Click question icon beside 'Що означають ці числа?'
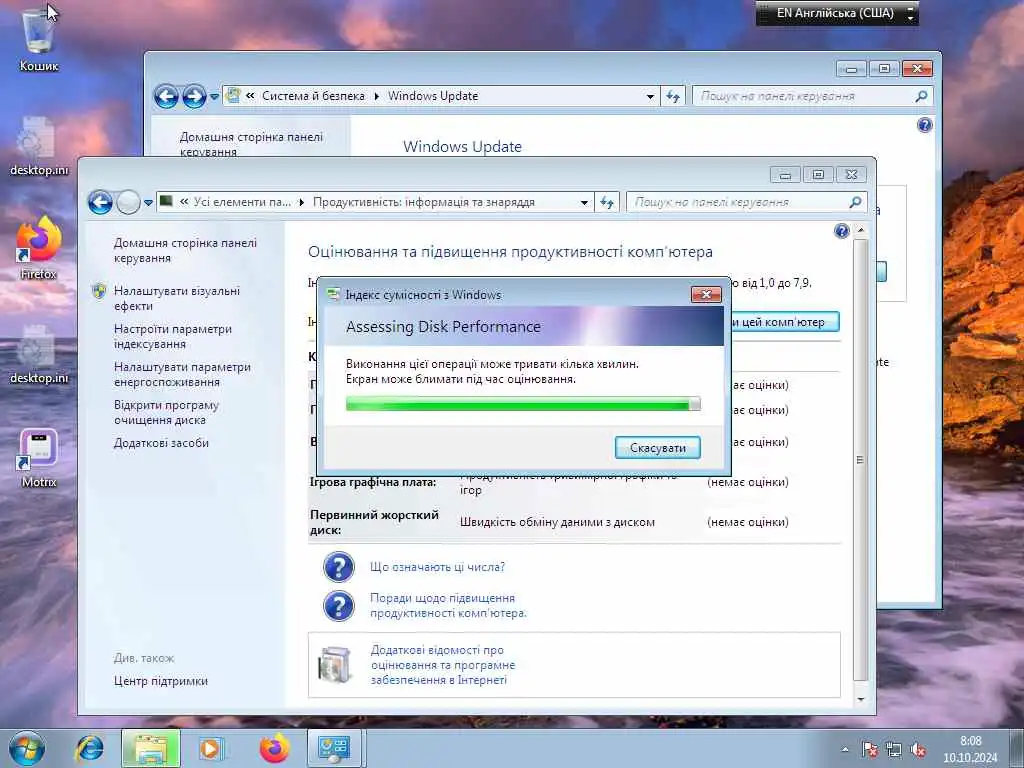 pyautogui.click(x=338, y=567)
